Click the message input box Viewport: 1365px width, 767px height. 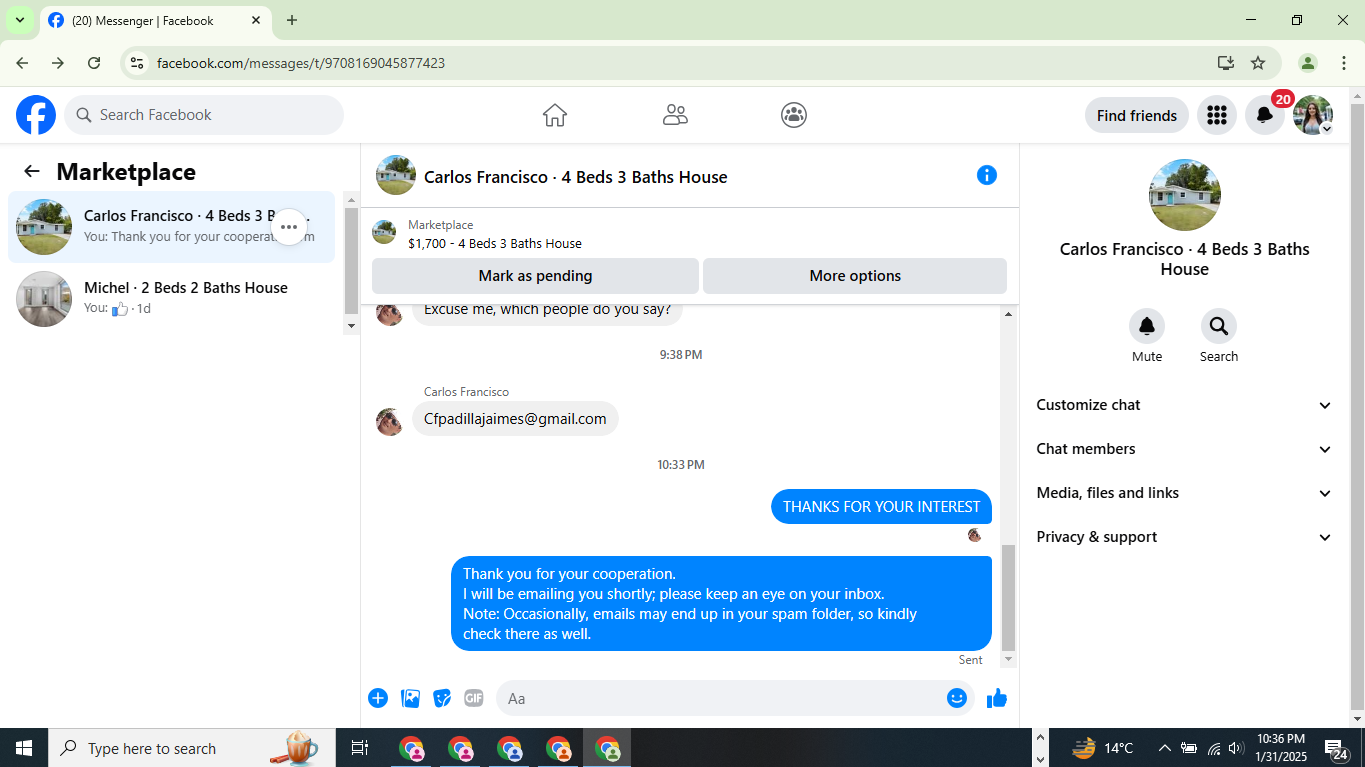point(737,698)
